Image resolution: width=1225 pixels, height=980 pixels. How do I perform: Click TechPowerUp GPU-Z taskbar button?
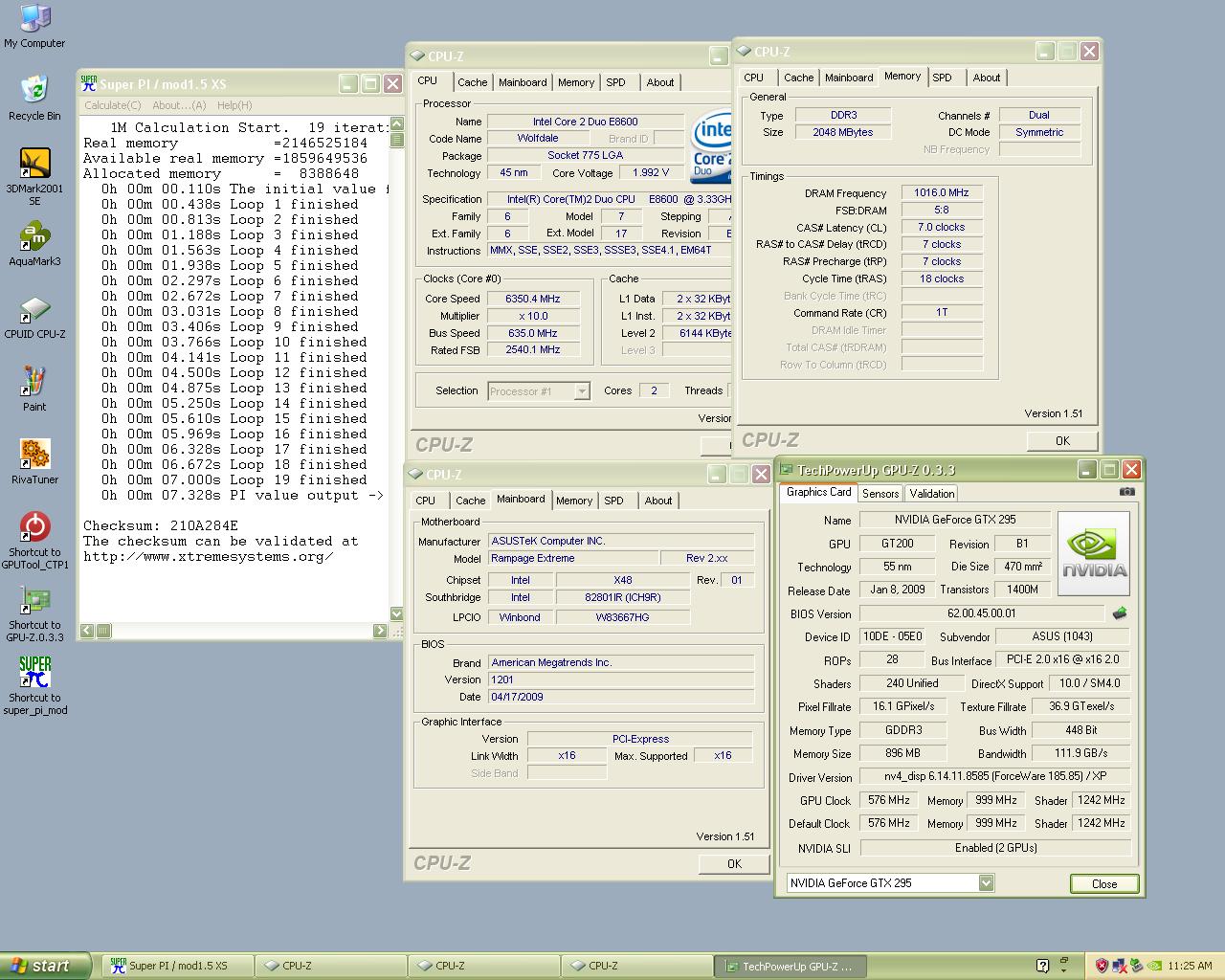coord(791,966)
